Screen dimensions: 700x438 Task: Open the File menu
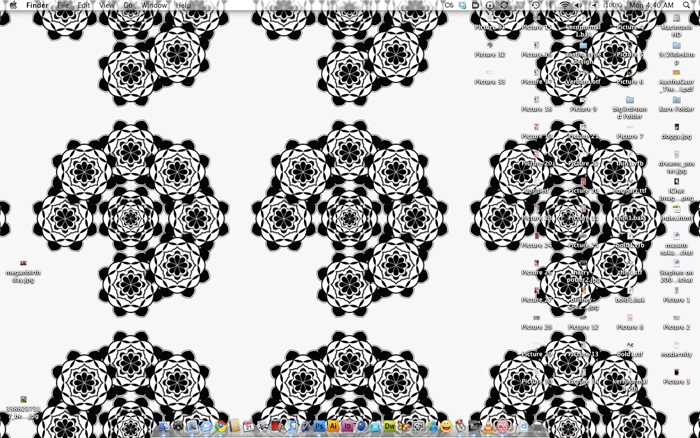tap(63, 5)
